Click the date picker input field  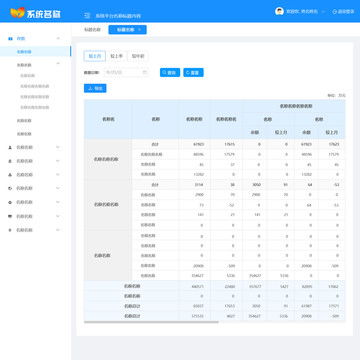(126, 72)
